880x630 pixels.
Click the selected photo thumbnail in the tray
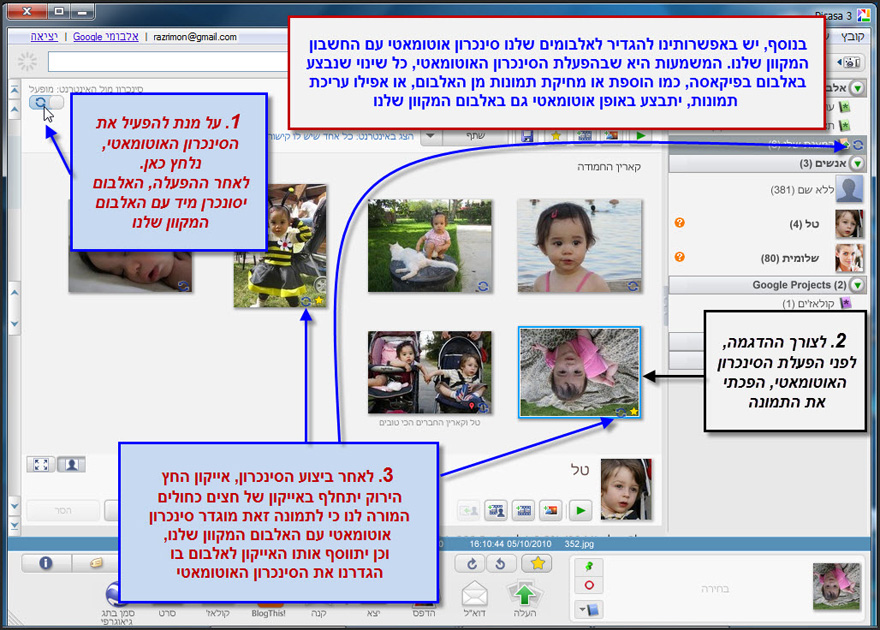(x=836, y=587)
